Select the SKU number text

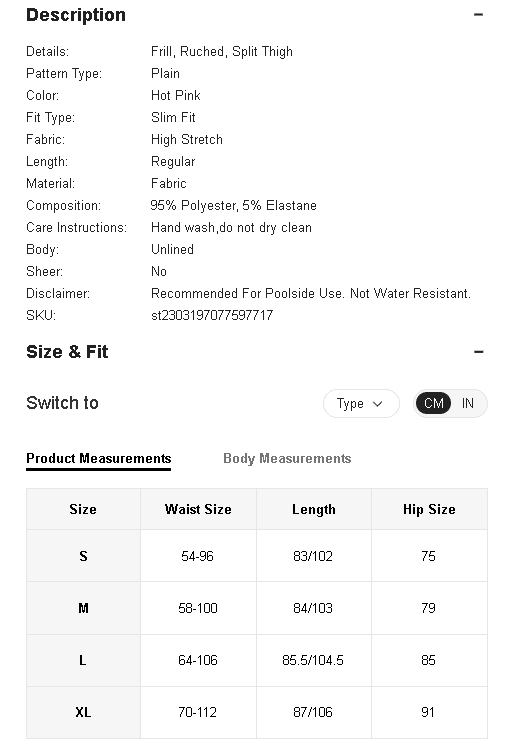[x=212, y=315]
